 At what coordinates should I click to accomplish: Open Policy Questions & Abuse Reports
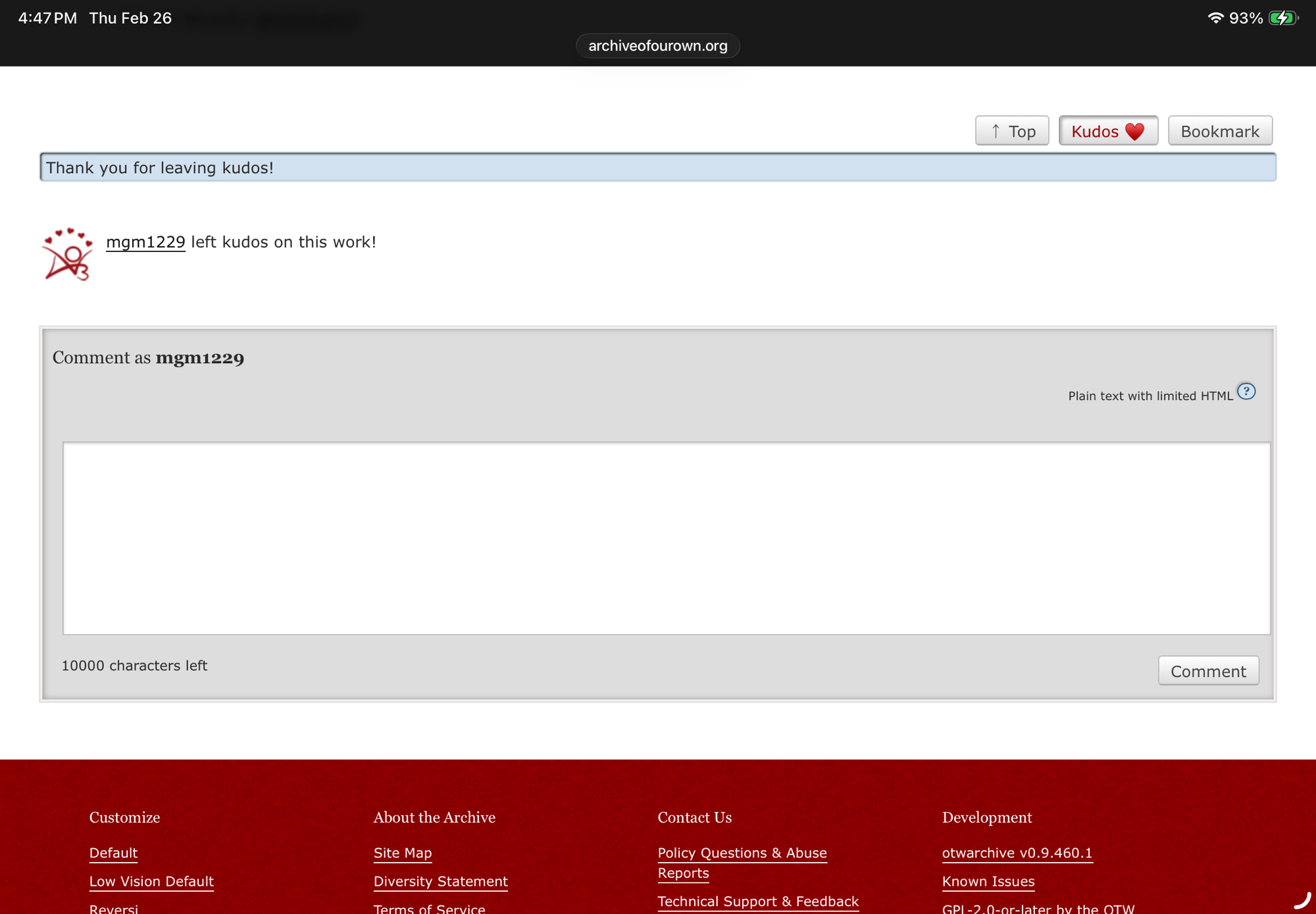742,853
